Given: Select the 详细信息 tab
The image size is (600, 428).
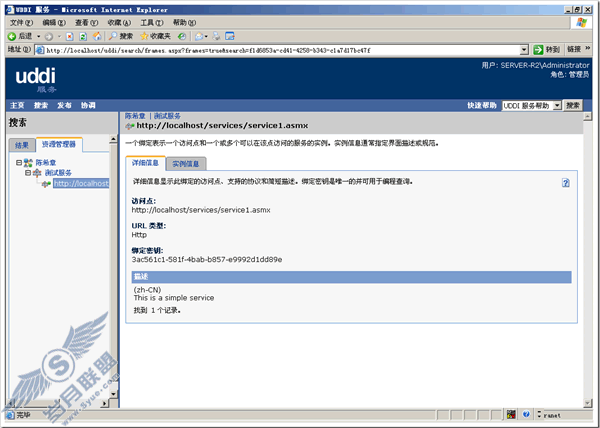Looking at the screenshot, I should 145,163.
